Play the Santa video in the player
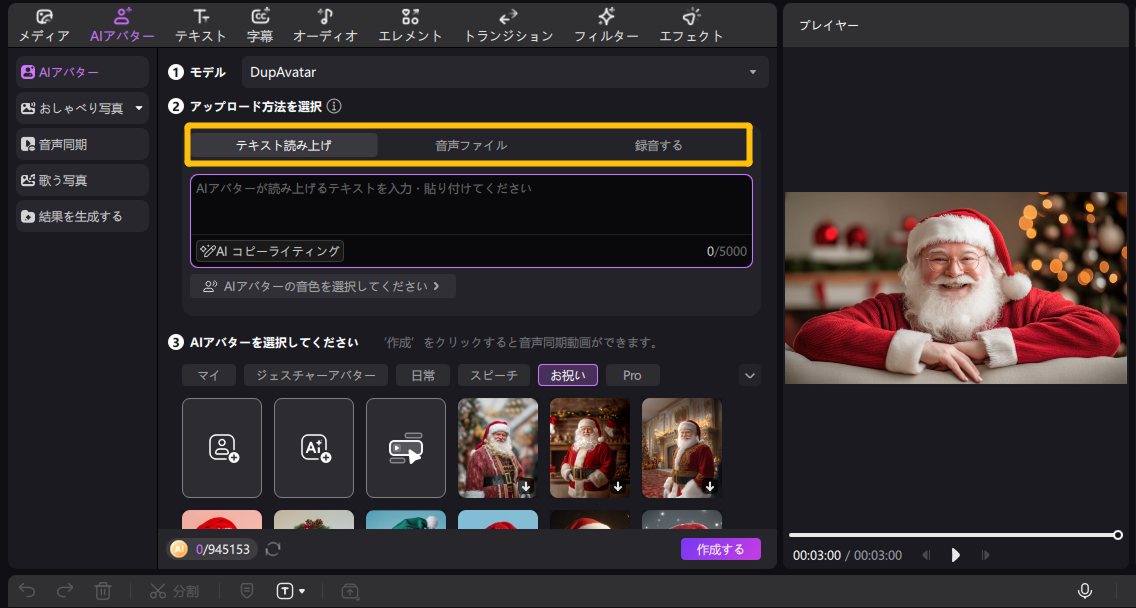Image resolution: width=1136 pixels, height=608 pixels. click(954, 554)
